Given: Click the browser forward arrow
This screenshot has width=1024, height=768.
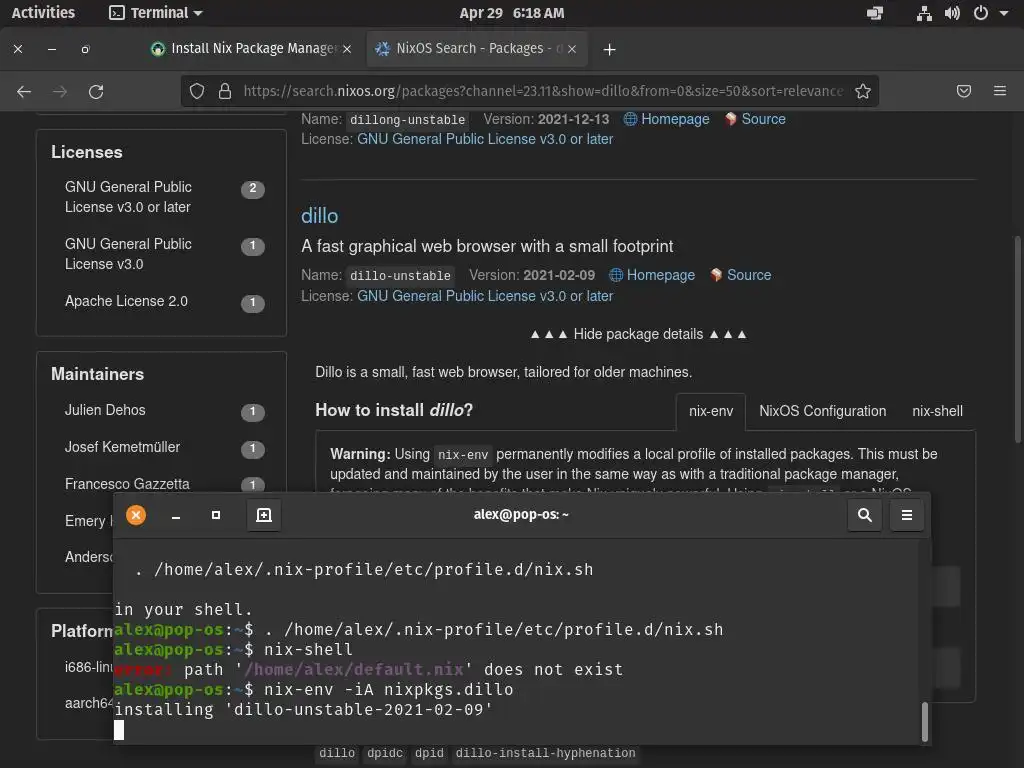Looking at the screenshot, I should (x=60, y=91).
